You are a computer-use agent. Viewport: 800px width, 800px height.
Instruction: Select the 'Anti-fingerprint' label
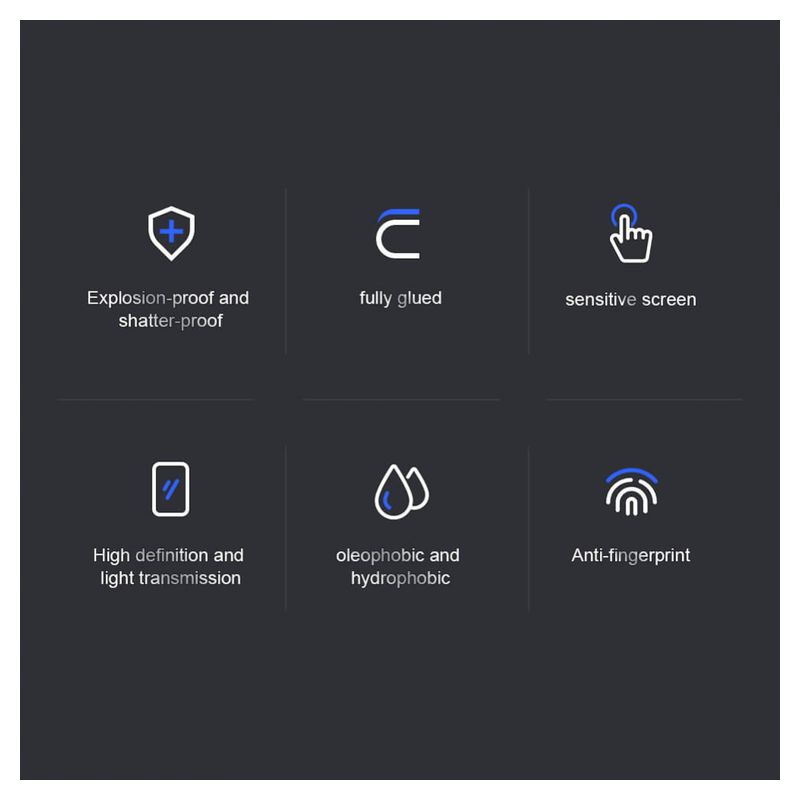[x=631, y=556]
